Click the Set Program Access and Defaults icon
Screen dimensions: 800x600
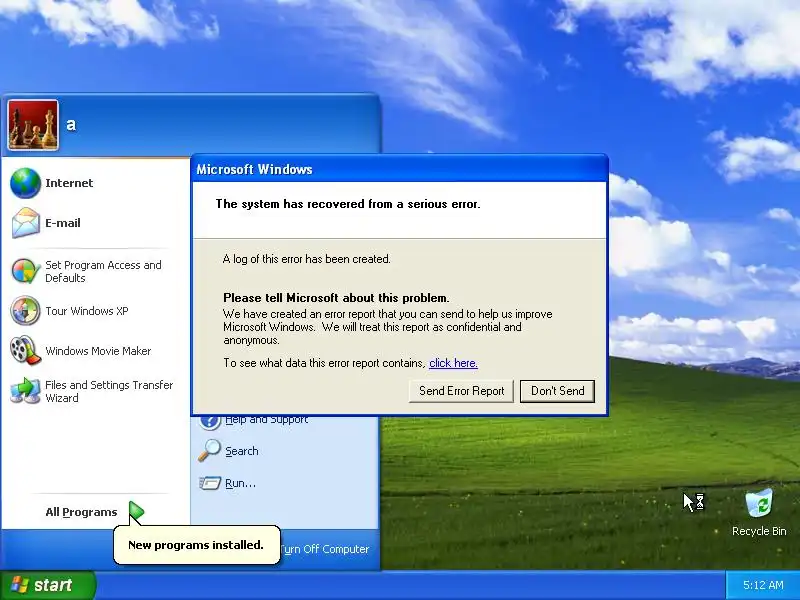click(x=25, y=271)
